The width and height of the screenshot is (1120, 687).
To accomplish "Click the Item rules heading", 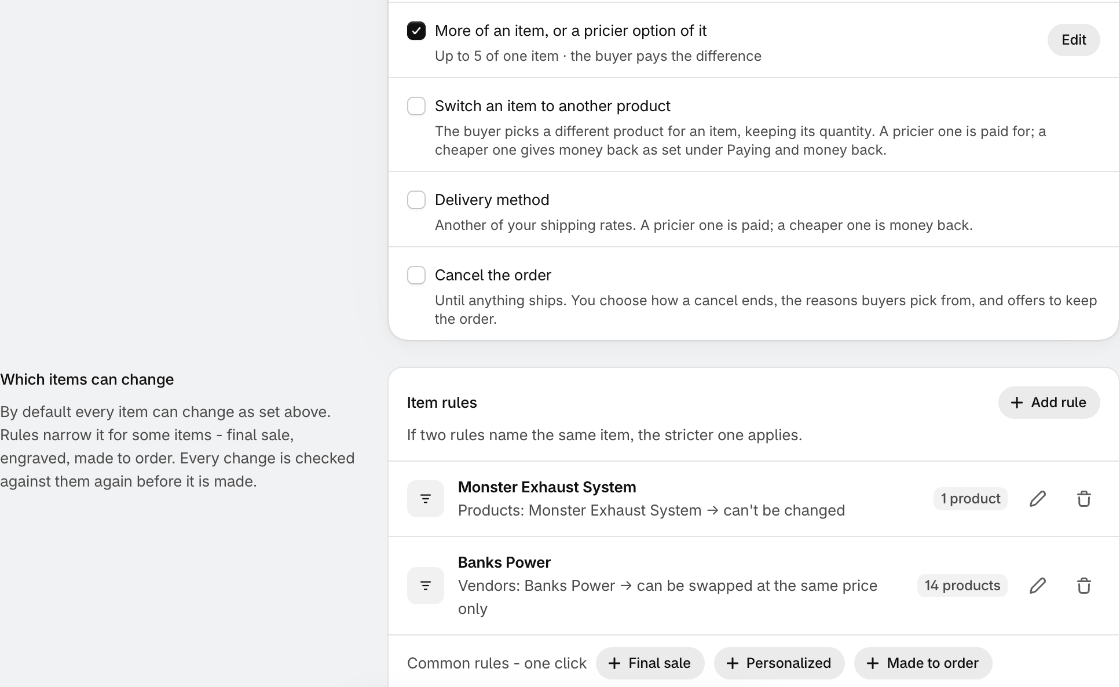I will [441, 403].
